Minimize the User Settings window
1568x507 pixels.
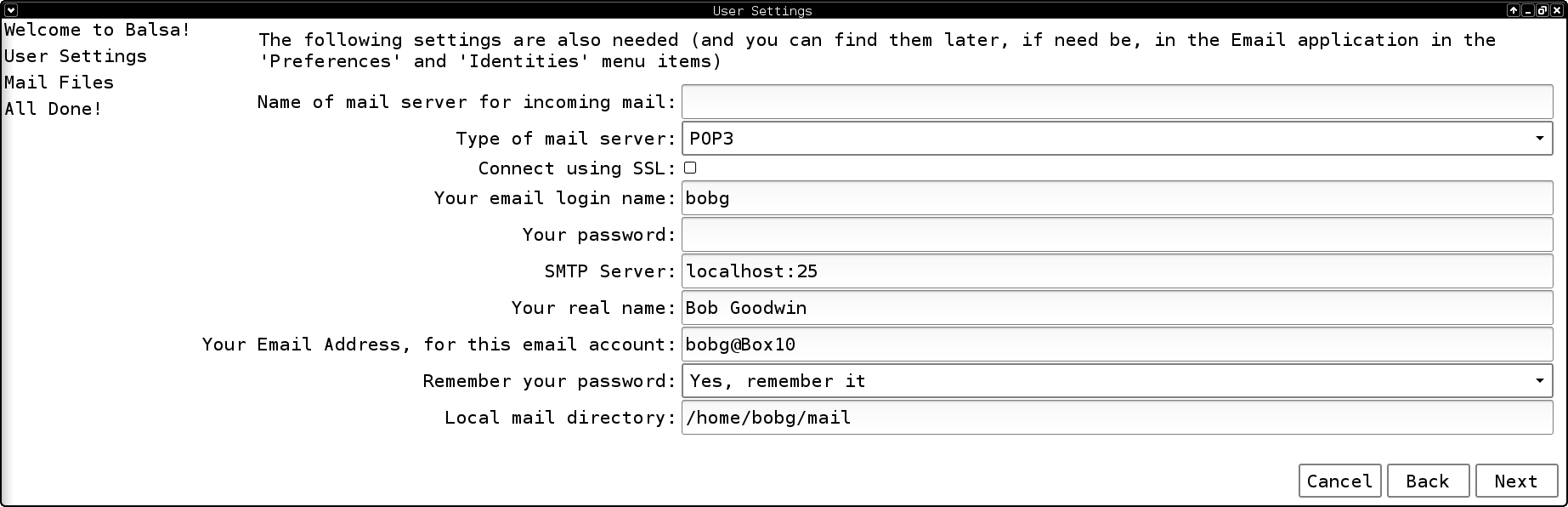1528,10
